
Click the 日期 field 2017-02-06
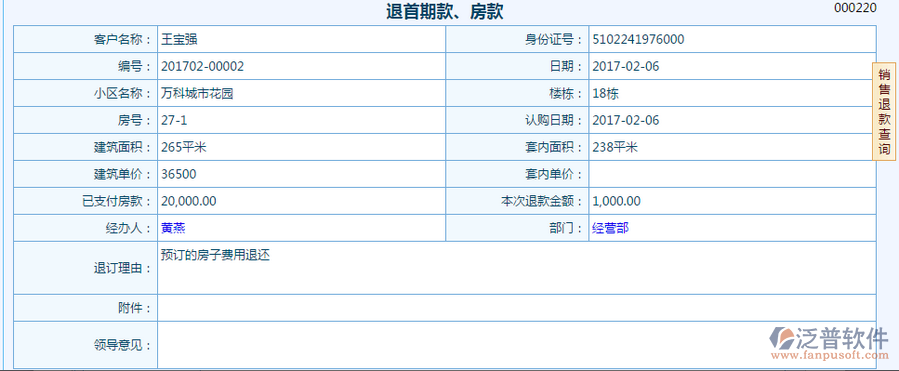click(x=732, y=67)
